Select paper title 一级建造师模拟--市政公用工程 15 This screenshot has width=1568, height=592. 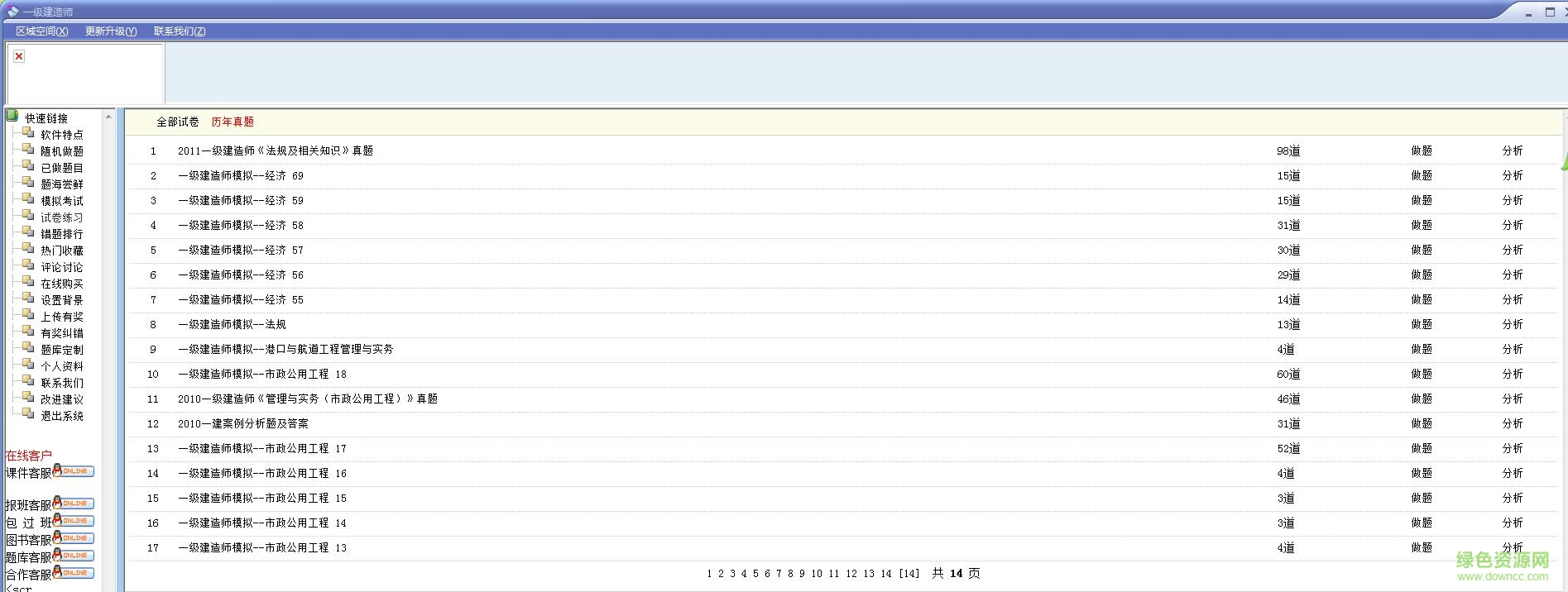tap(262, 498)
